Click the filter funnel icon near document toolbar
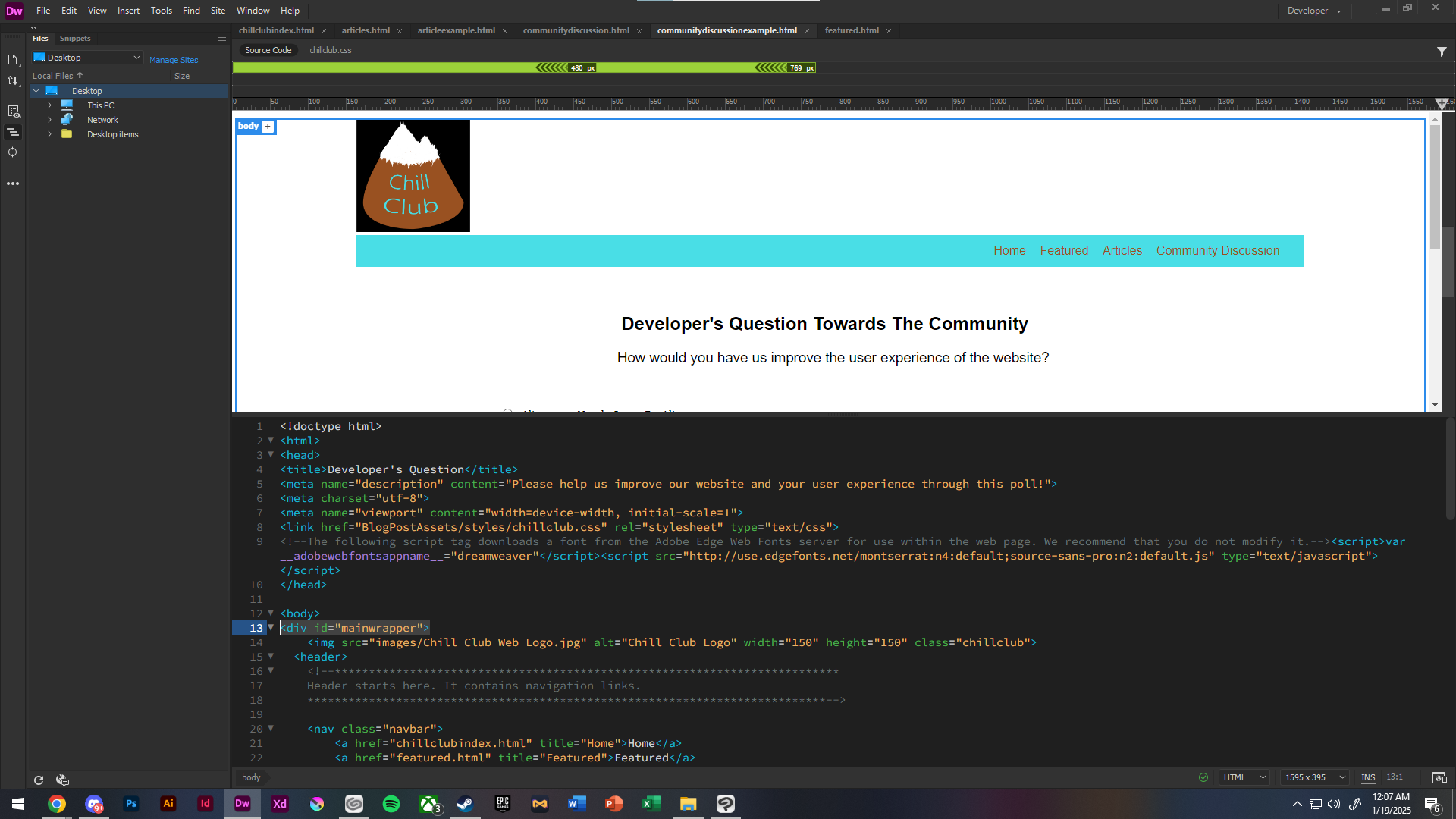Screen dimensions: 1456x819 click(1442, 52)
